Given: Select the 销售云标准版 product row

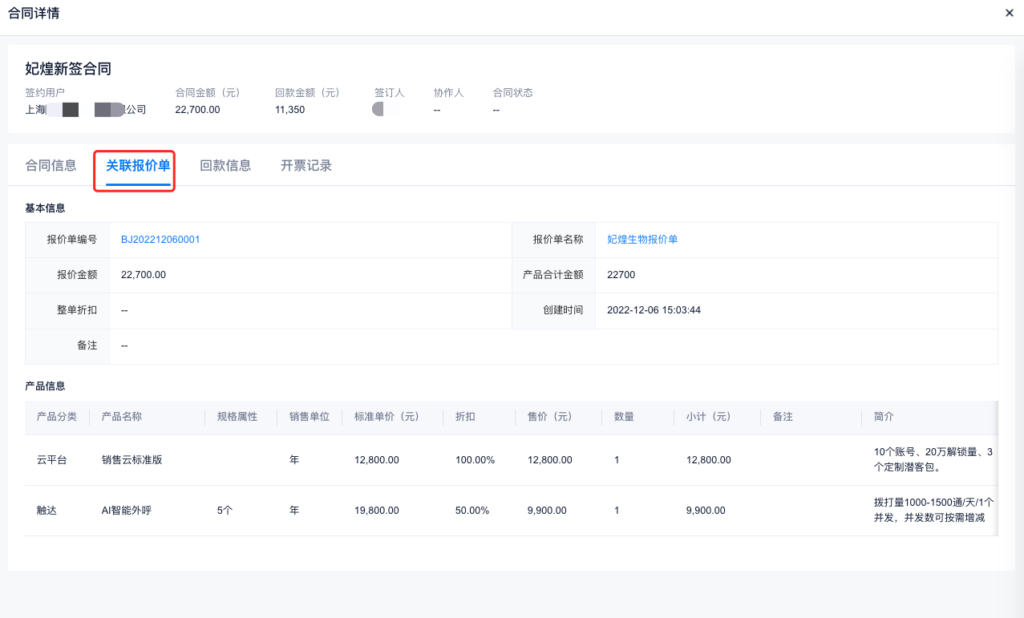Looking at the screenshot, I should pos(132,460).
